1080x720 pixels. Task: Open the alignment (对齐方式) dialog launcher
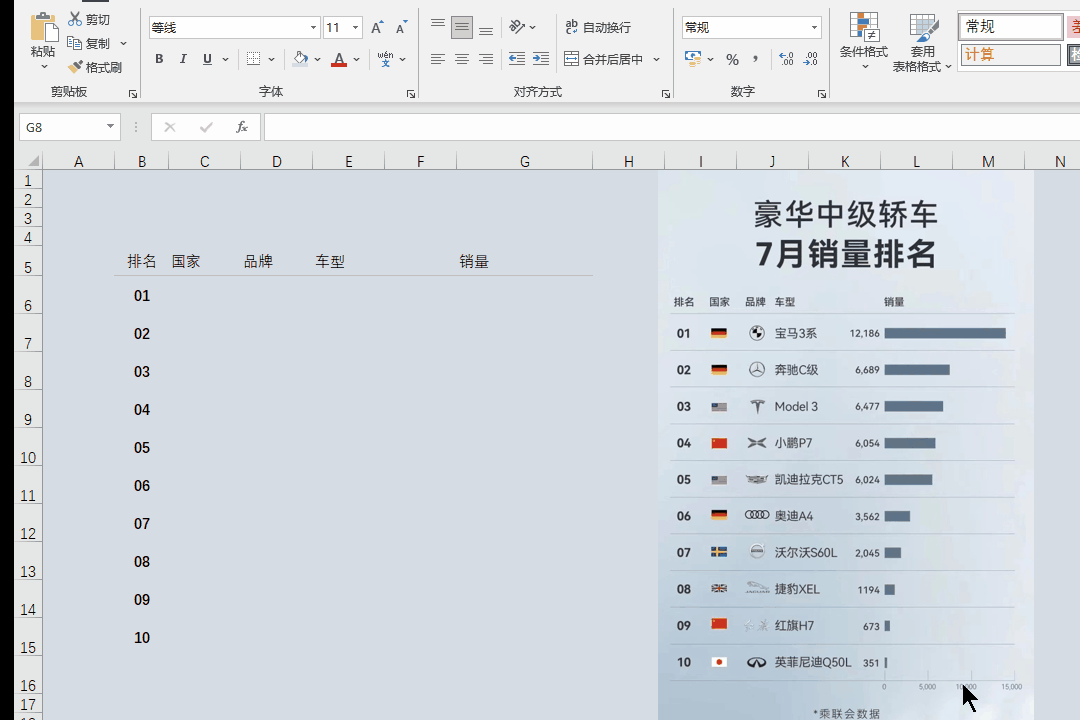coord(666,94)
